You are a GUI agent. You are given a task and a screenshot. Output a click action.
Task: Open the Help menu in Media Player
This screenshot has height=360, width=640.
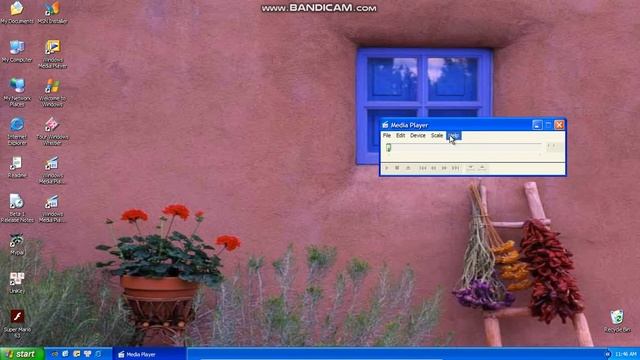(x=453, y=136)
